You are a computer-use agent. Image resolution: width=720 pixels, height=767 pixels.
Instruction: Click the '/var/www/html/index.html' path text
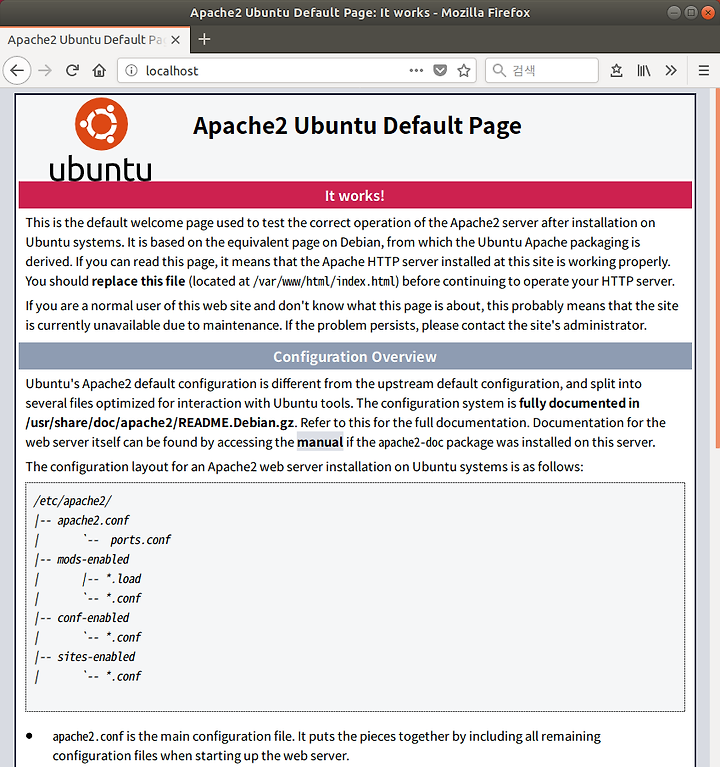(x=325, y=281)
